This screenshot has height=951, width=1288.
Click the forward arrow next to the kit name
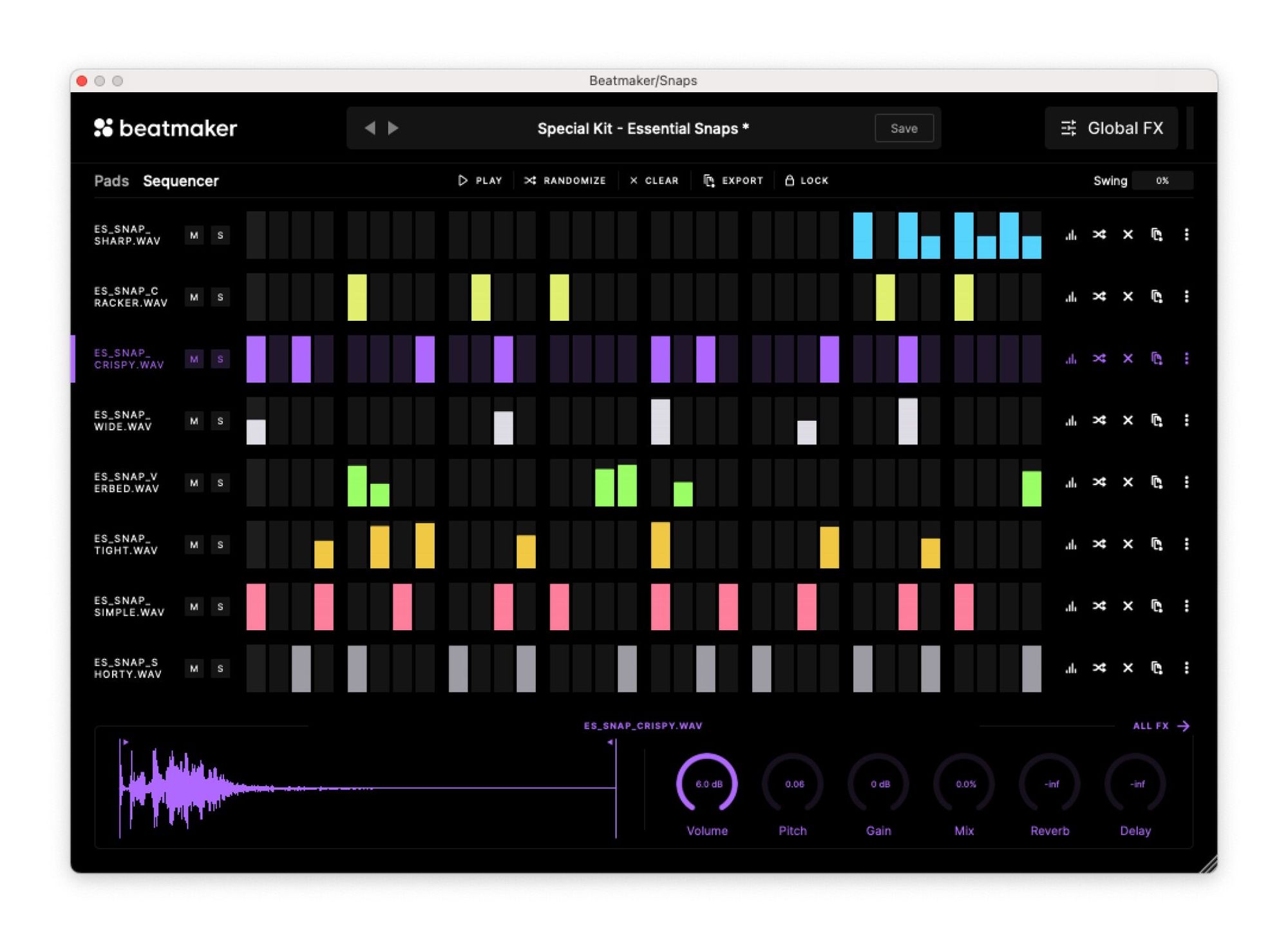pyautogui.click(x=393, y=128)
